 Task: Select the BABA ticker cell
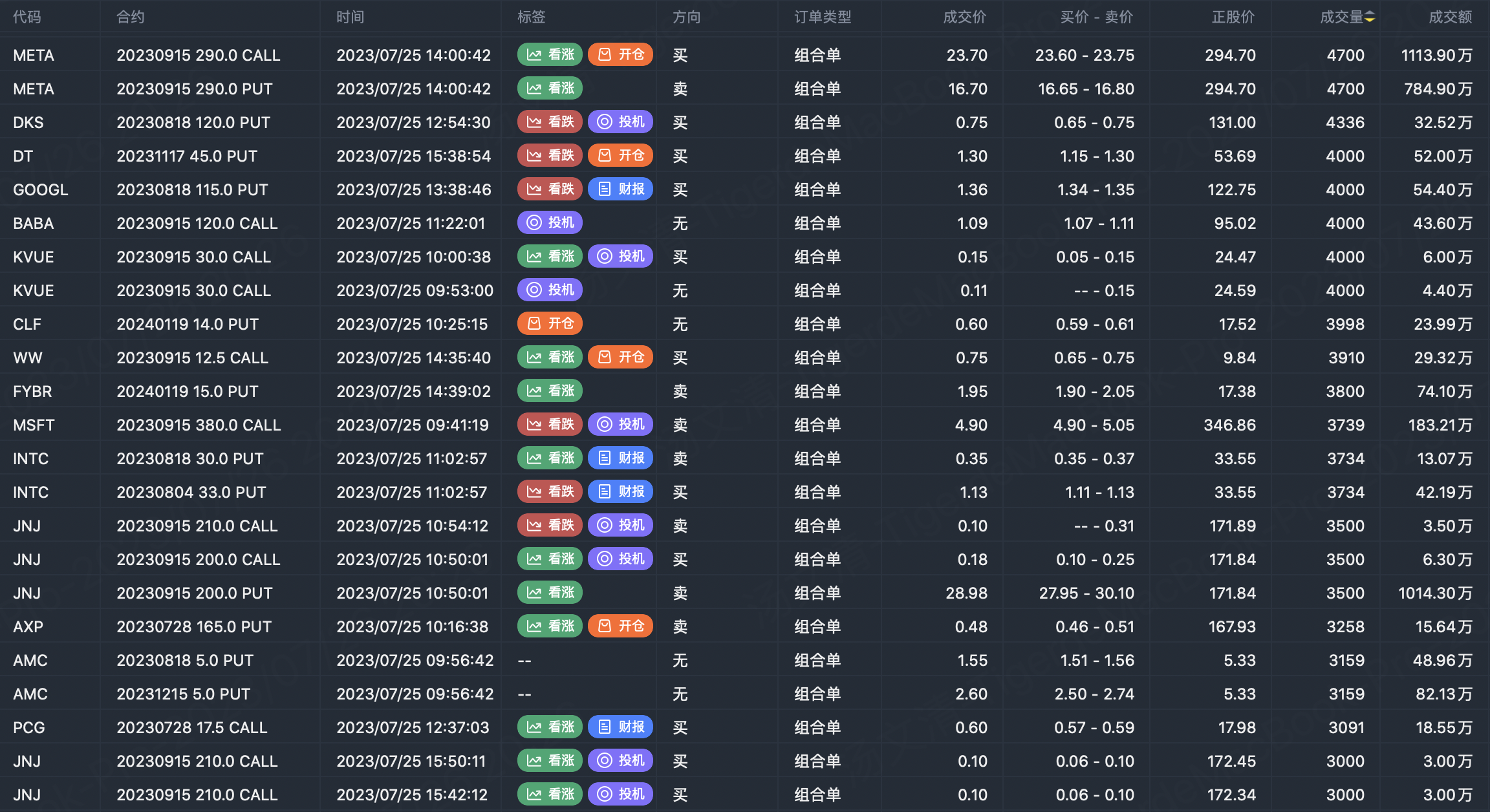(x=34, y=223)
